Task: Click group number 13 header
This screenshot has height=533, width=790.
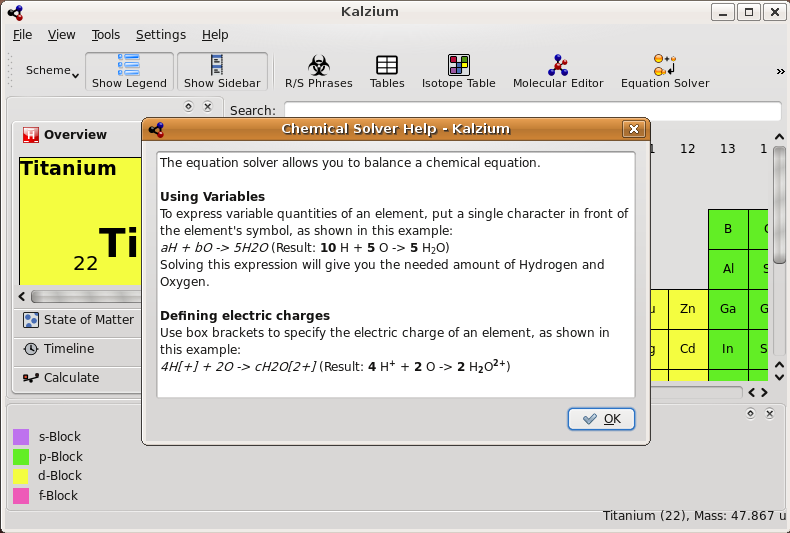Action: 728,149
